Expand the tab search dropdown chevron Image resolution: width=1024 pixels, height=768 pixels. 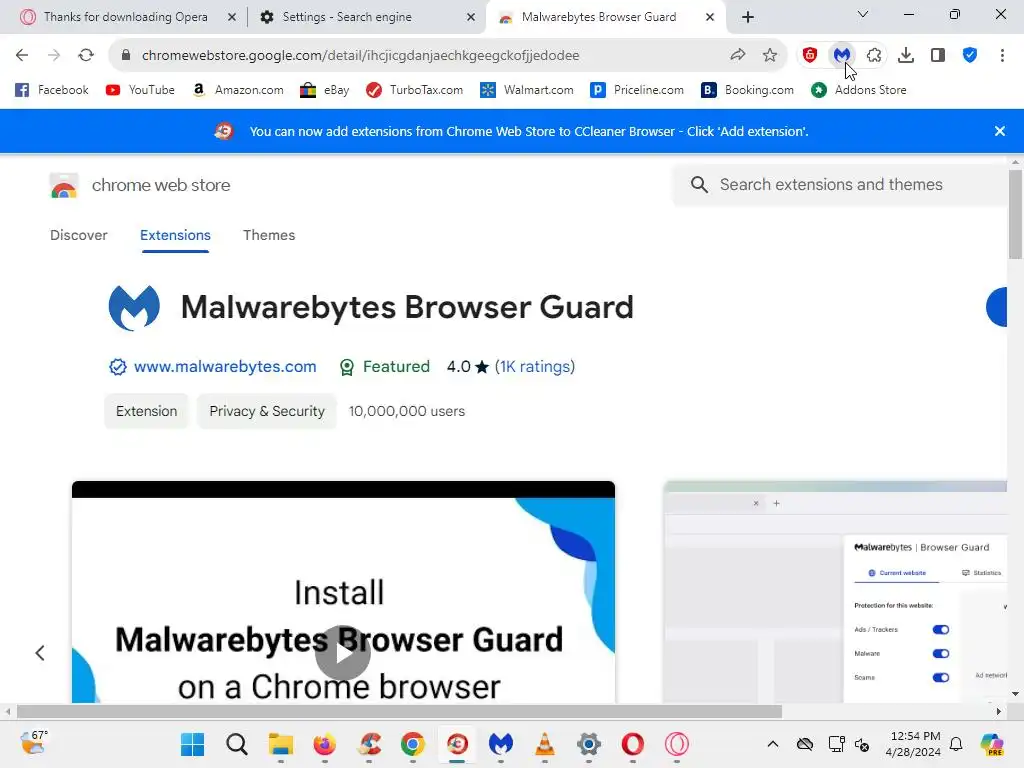pos(863,14)
